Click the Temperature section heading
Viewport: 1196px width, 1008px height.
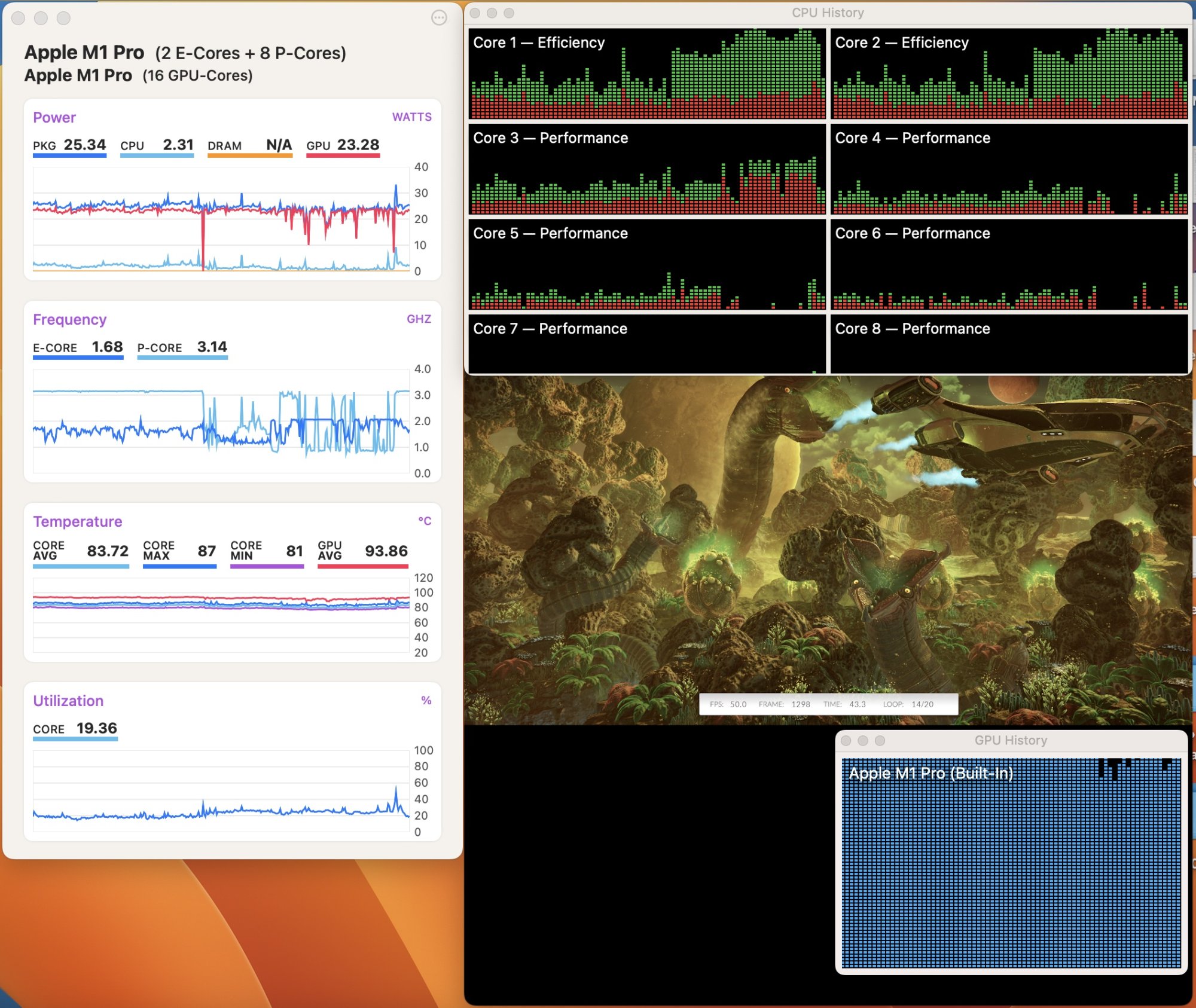78,521
